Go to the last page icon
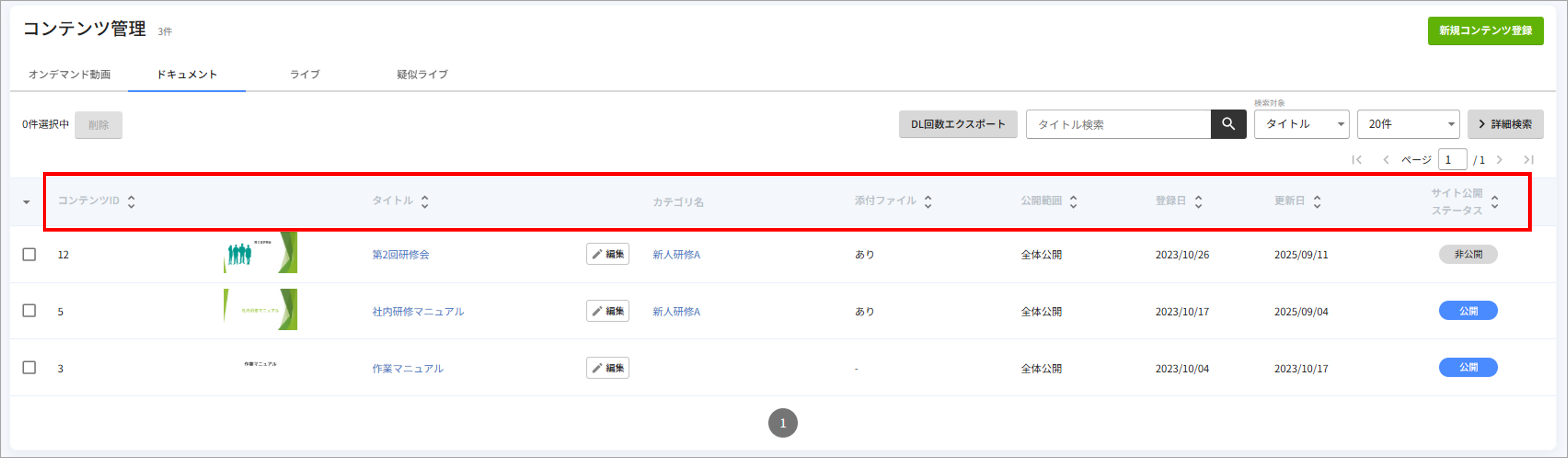 tap(1528, 160)
